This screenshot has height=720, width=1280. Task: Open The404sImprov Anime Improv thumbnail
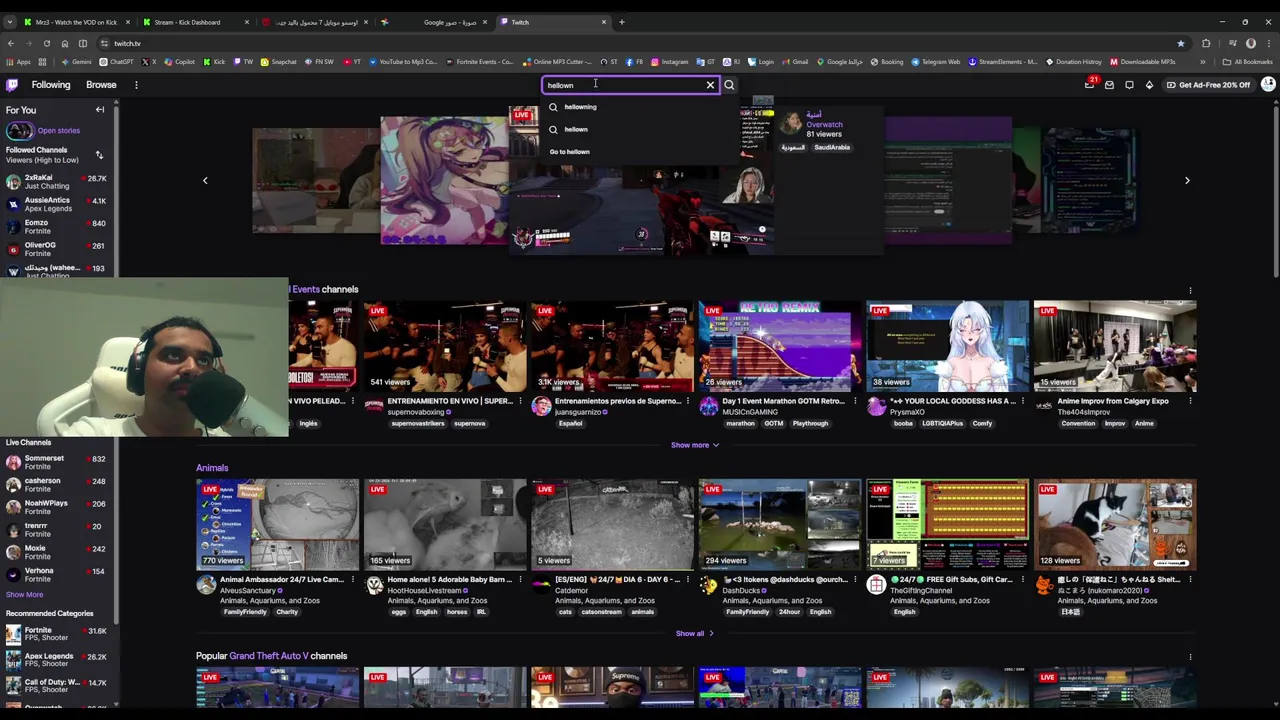(1115, 345)
